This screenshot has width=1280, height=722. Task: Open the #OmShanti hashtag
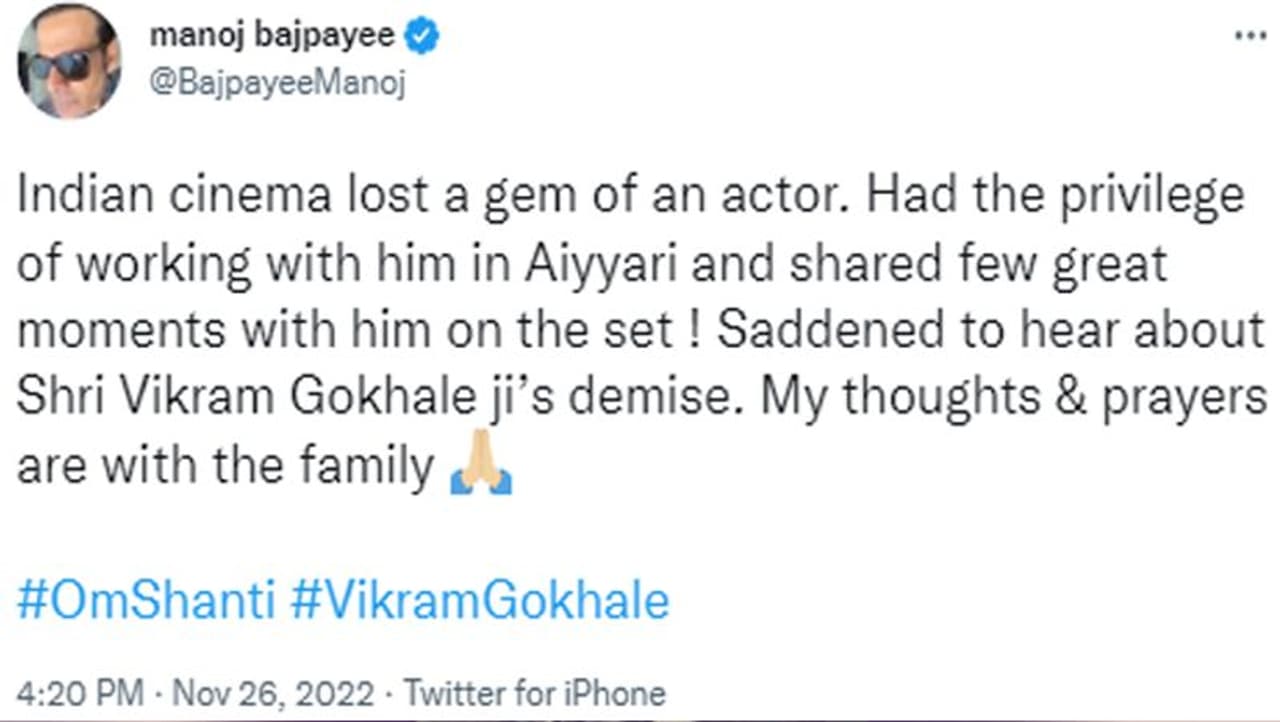pos(146,603)
